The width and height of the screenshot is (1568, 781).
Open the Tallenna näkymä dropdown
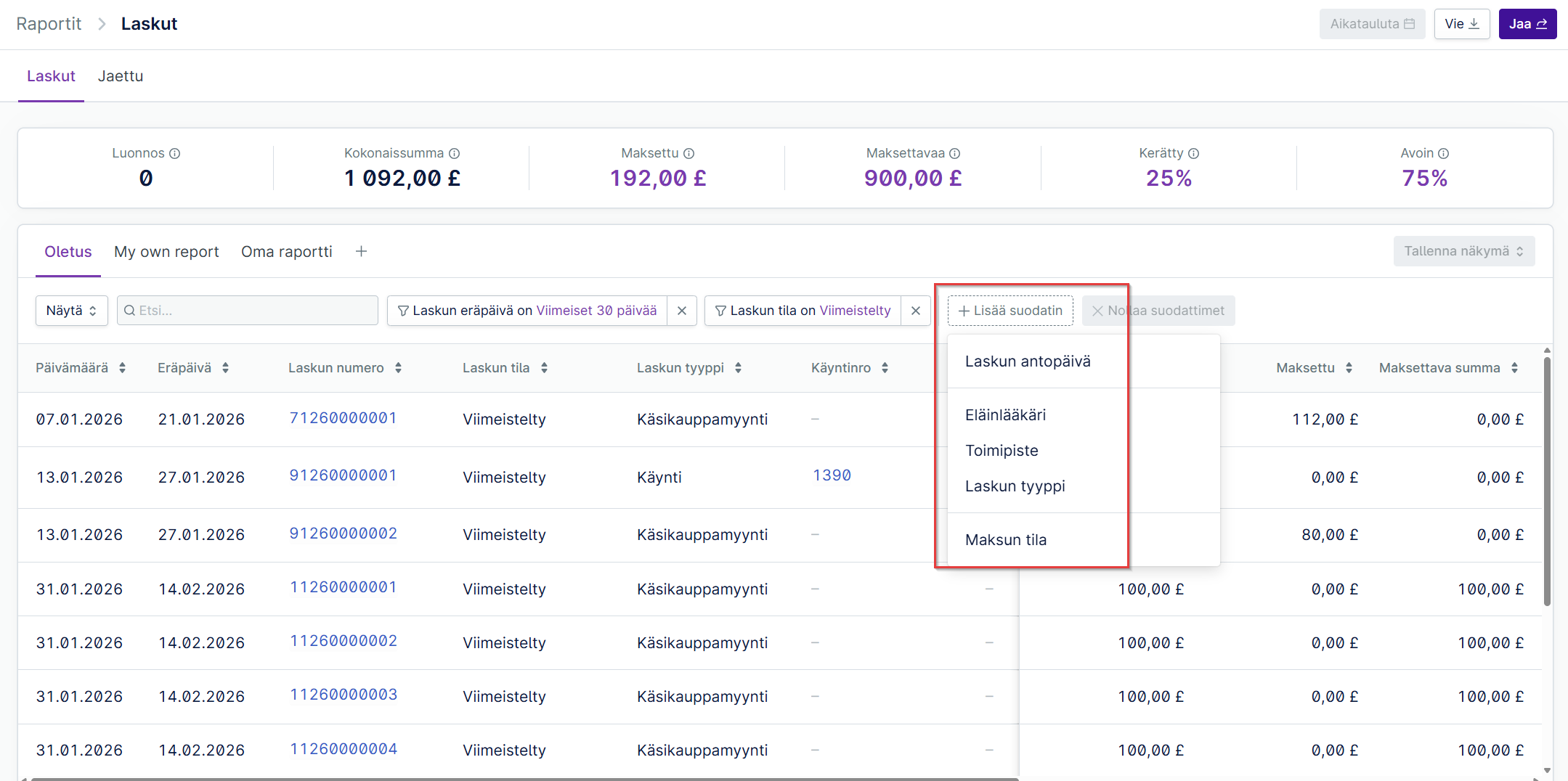(x=1464, y=251)
